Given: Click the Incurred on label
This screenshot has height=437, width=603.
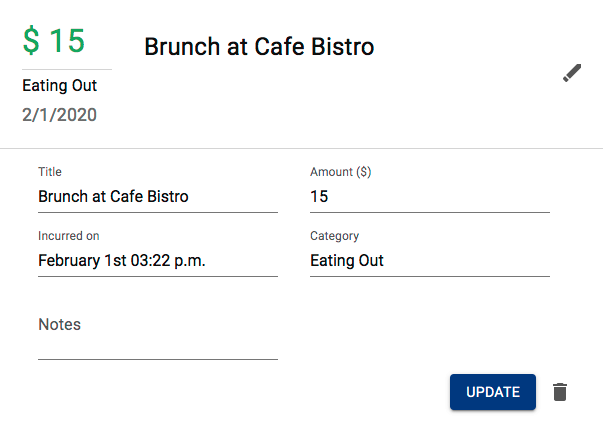Looking at the screenshot, I should click(x=68, y=236).
